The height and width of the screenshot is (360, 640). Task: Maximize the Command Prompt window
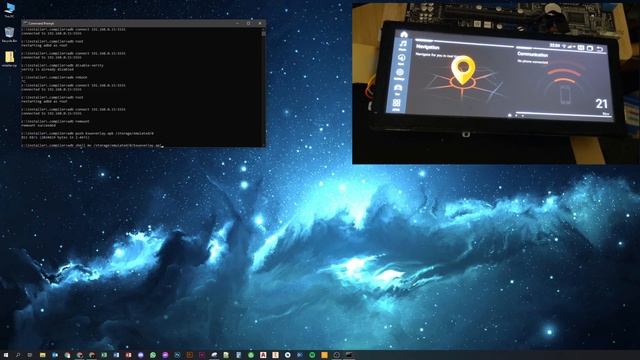point(248,23)
